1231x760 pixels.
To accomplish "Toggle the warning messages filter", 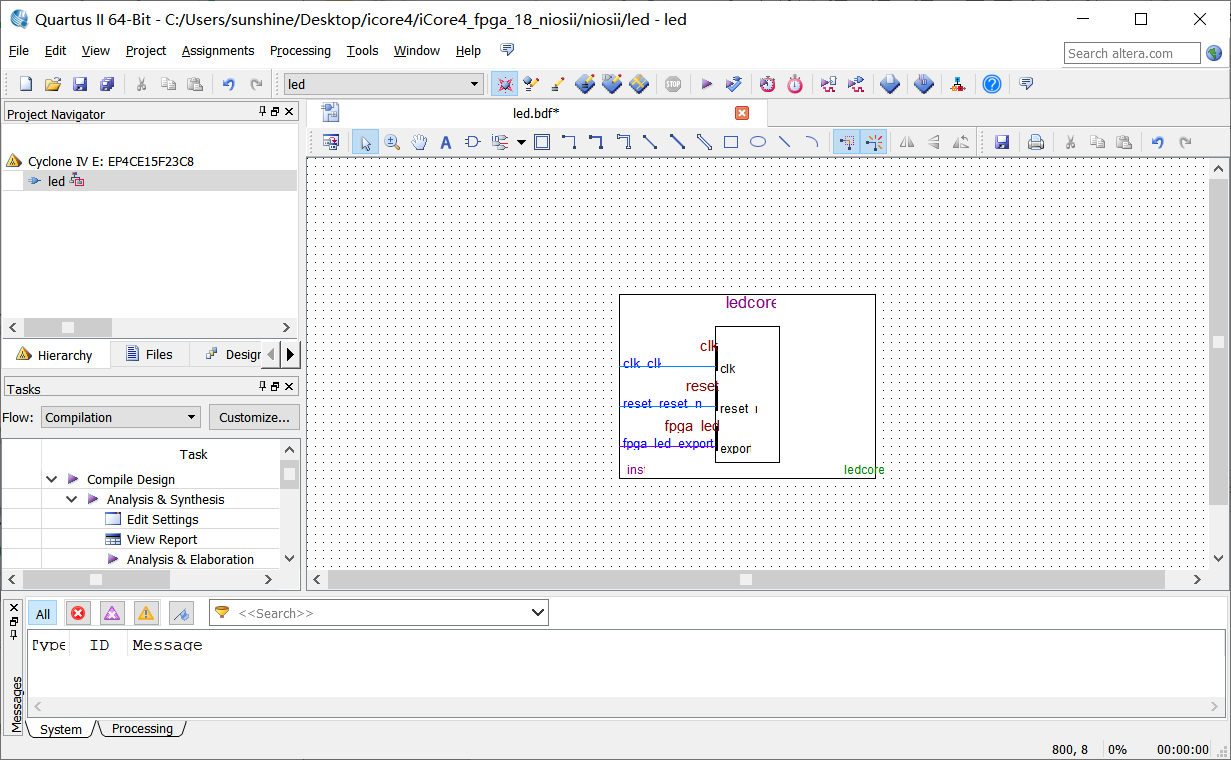I will (146, 613).
